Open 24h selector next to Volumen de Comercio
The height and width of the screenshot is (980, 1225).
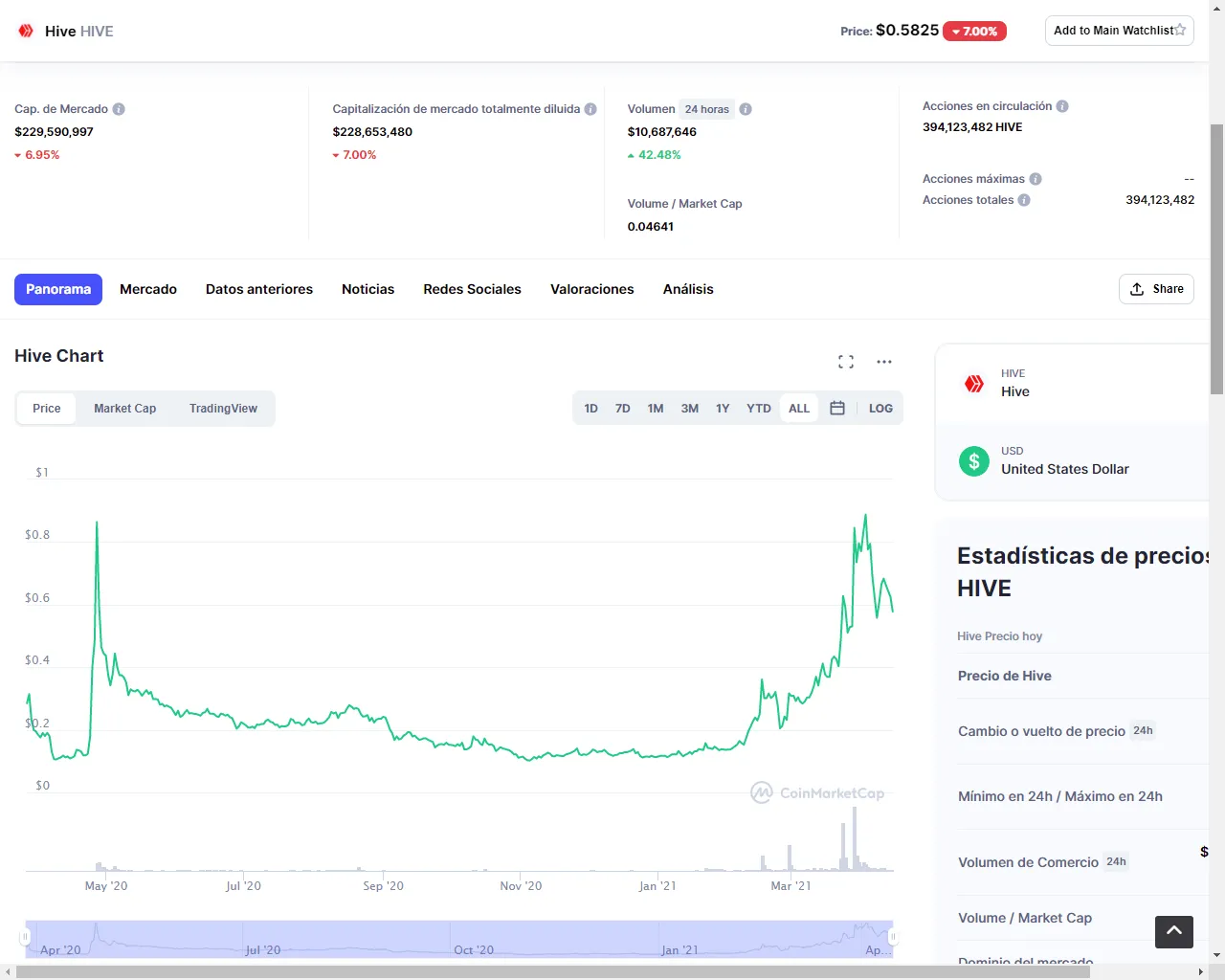(x=1117, y=861)
